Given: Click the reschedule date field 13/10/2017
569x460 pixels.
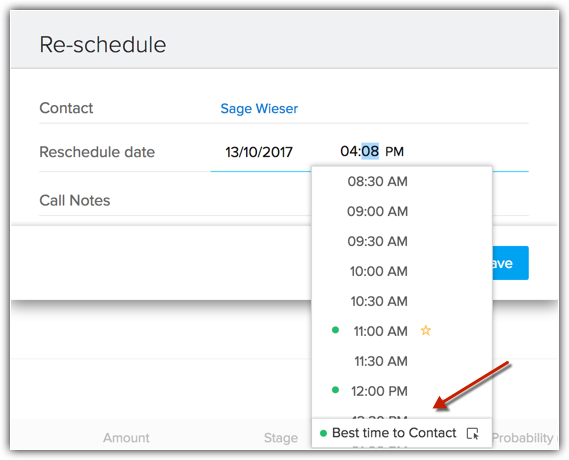Looking at the screenshot, I should tap(259, 152).
